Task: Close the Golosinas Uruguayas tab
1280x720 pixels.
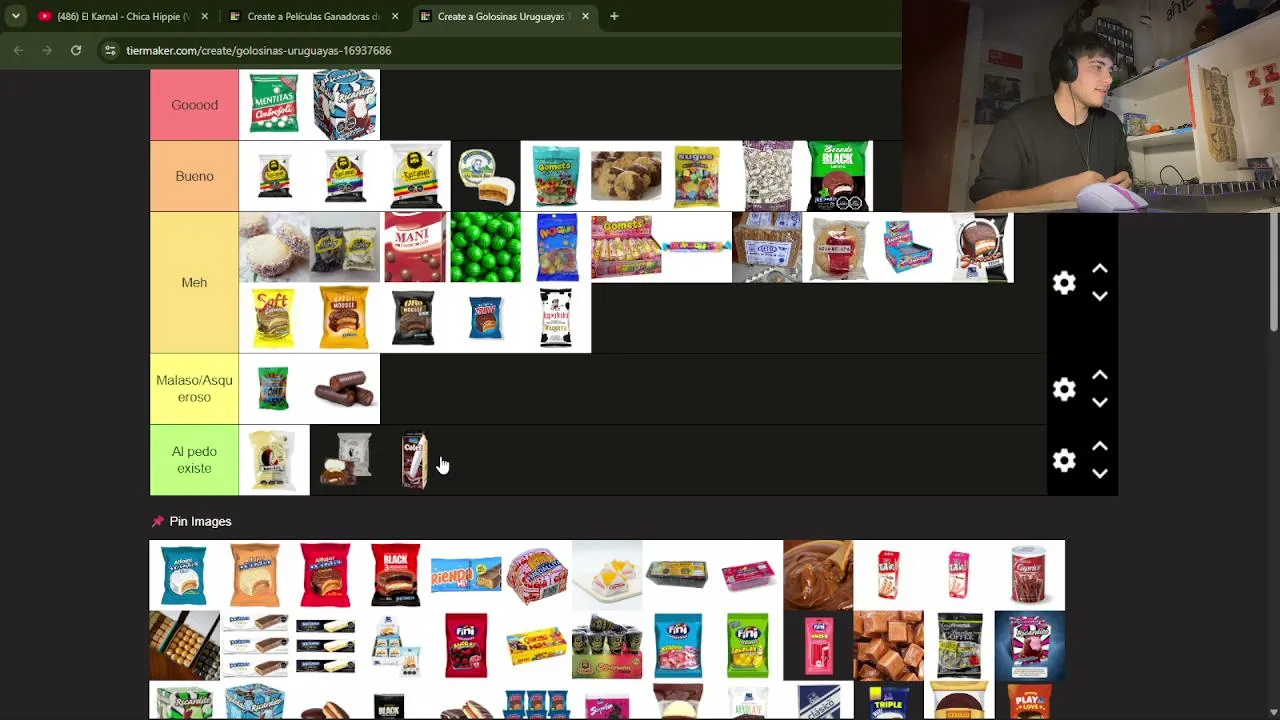Action: (585, 16)
